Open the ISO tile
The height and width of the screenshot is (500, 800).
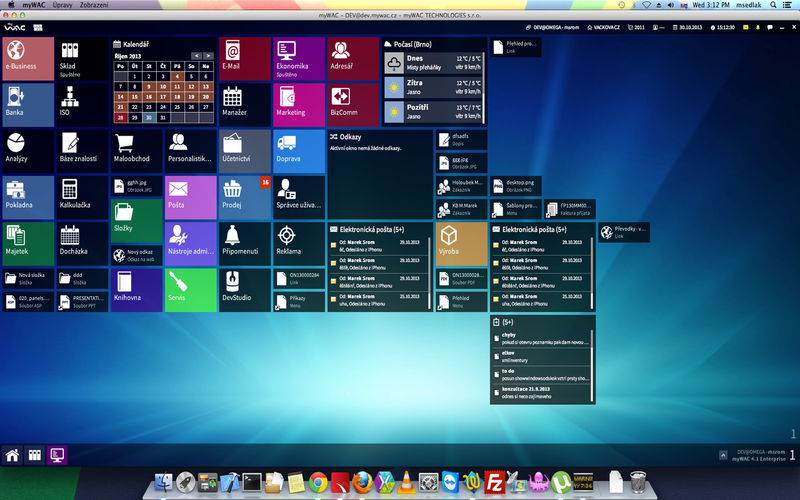coord(83,105)
